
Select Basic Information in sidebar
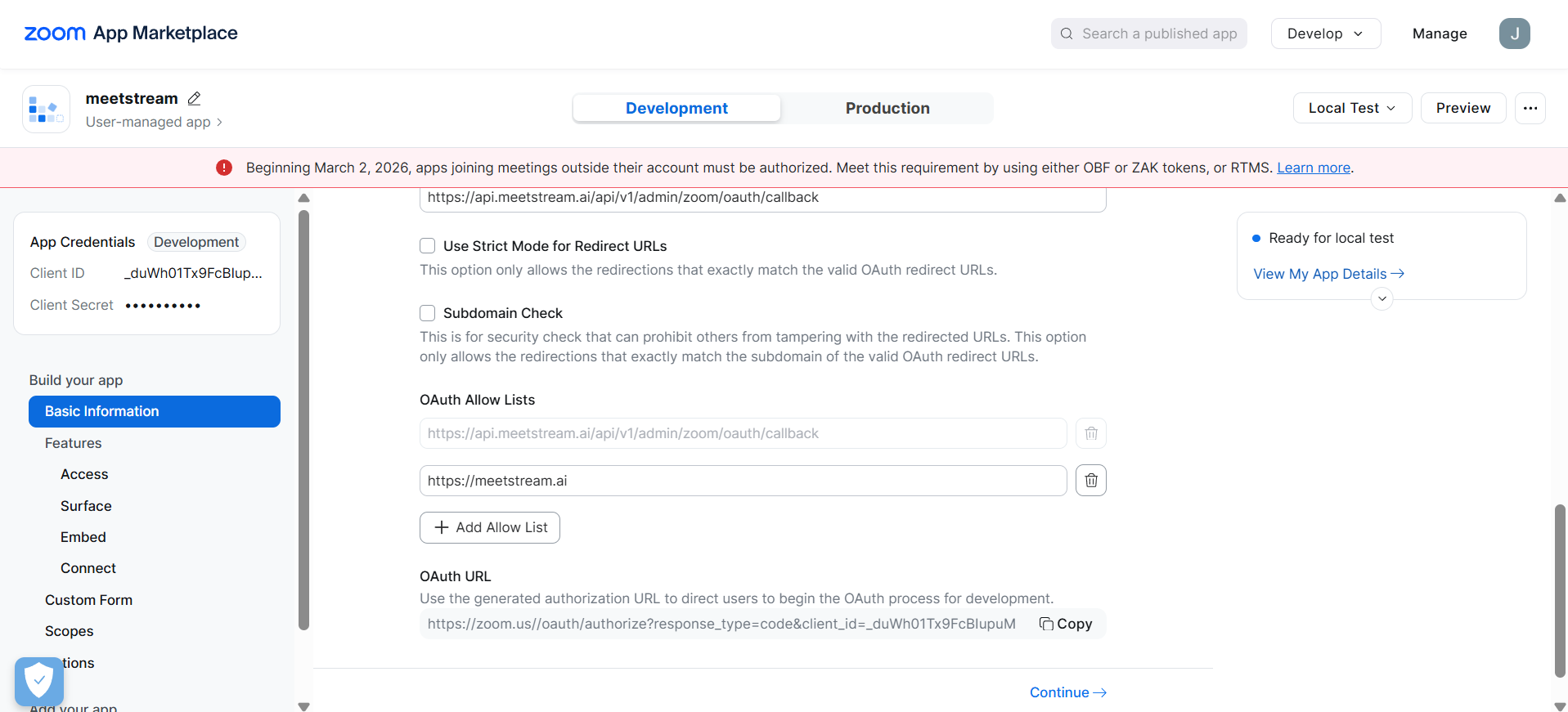point(155,411)
